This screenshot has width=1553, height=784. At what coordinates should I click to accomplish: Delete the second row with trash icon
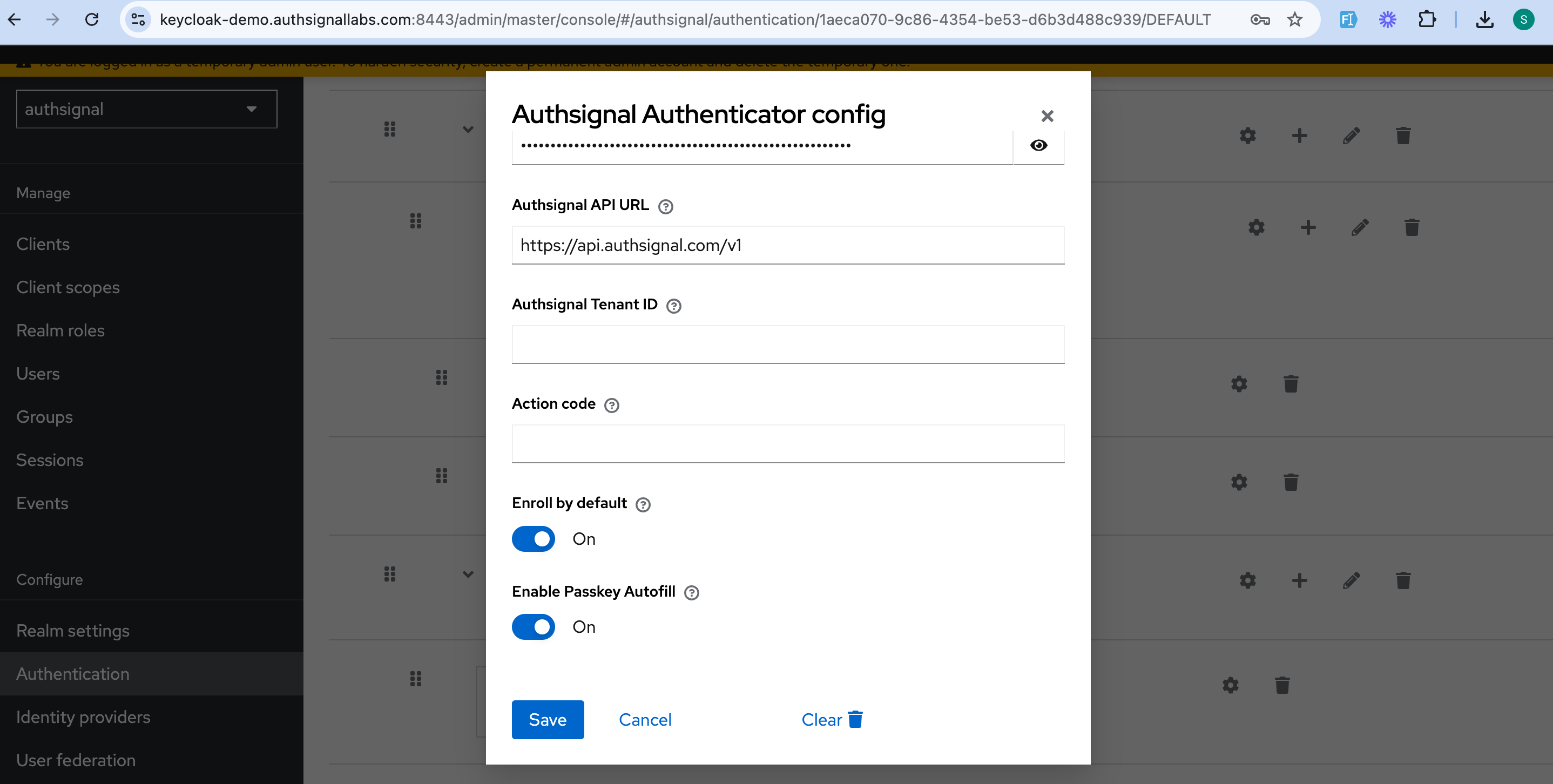pos(1412,227)
